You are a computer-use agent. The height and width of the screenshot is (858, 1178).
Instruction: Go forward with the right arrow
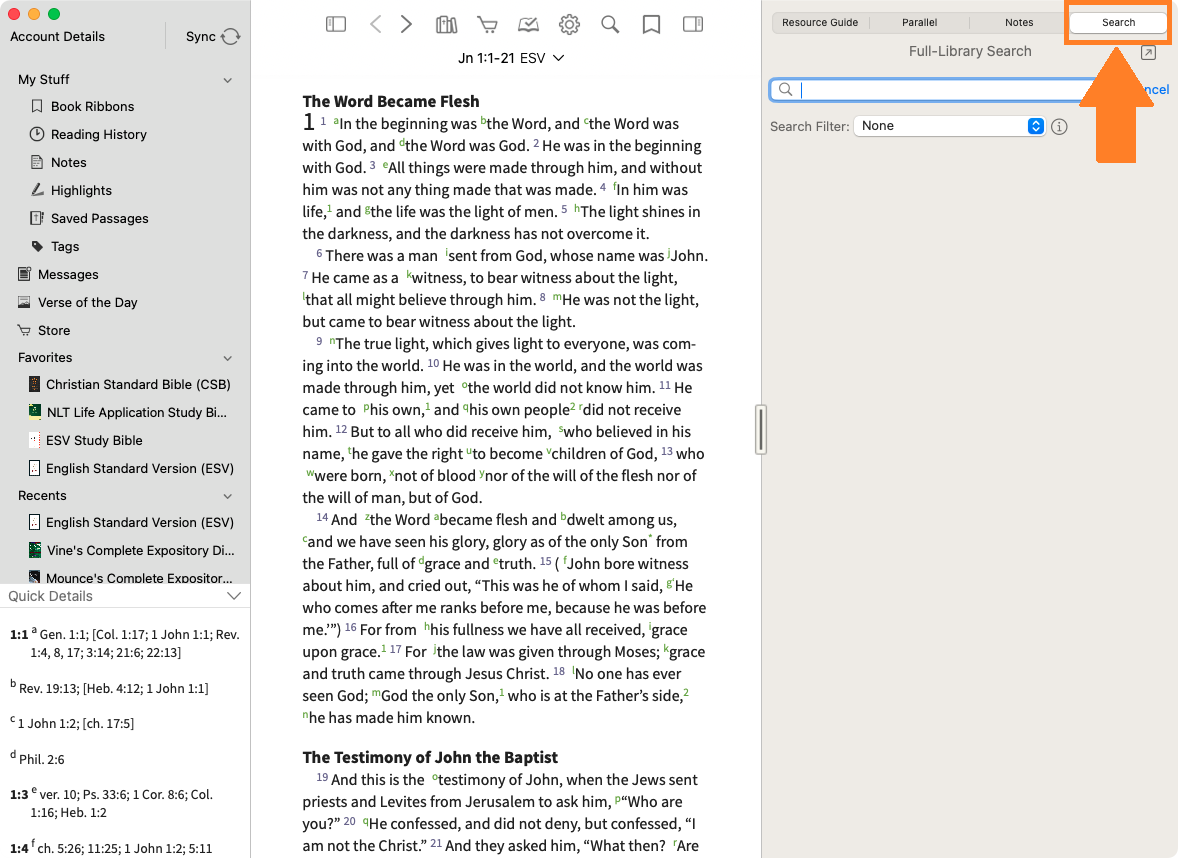pos(406,24)
